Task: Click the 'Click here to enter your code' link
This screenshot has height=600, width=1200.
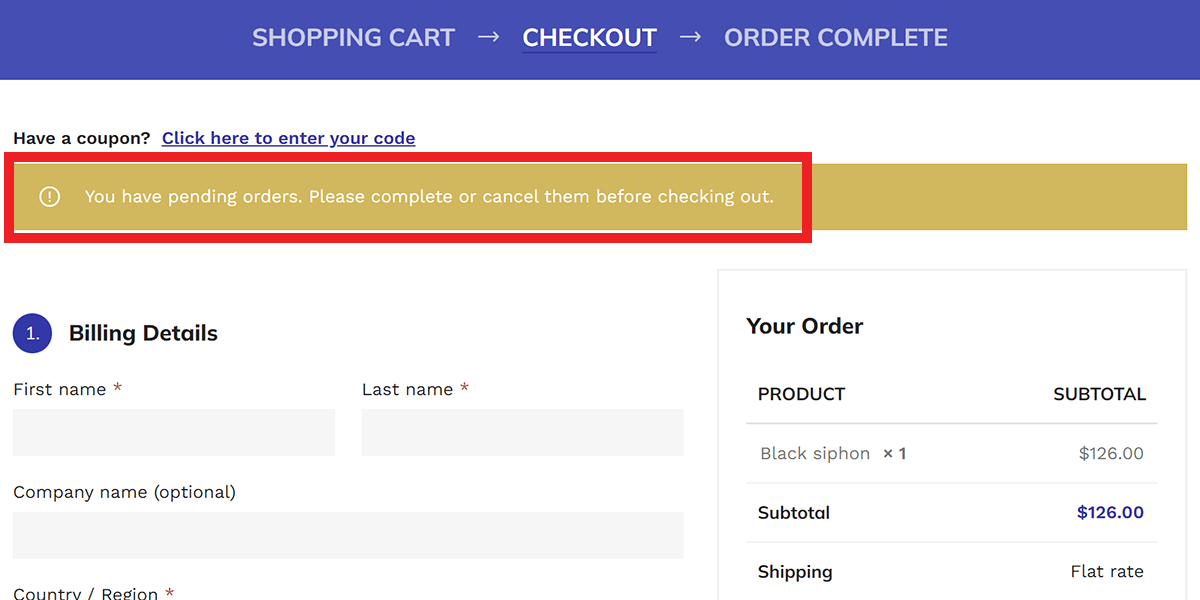Action: click(x=288, y=138)
